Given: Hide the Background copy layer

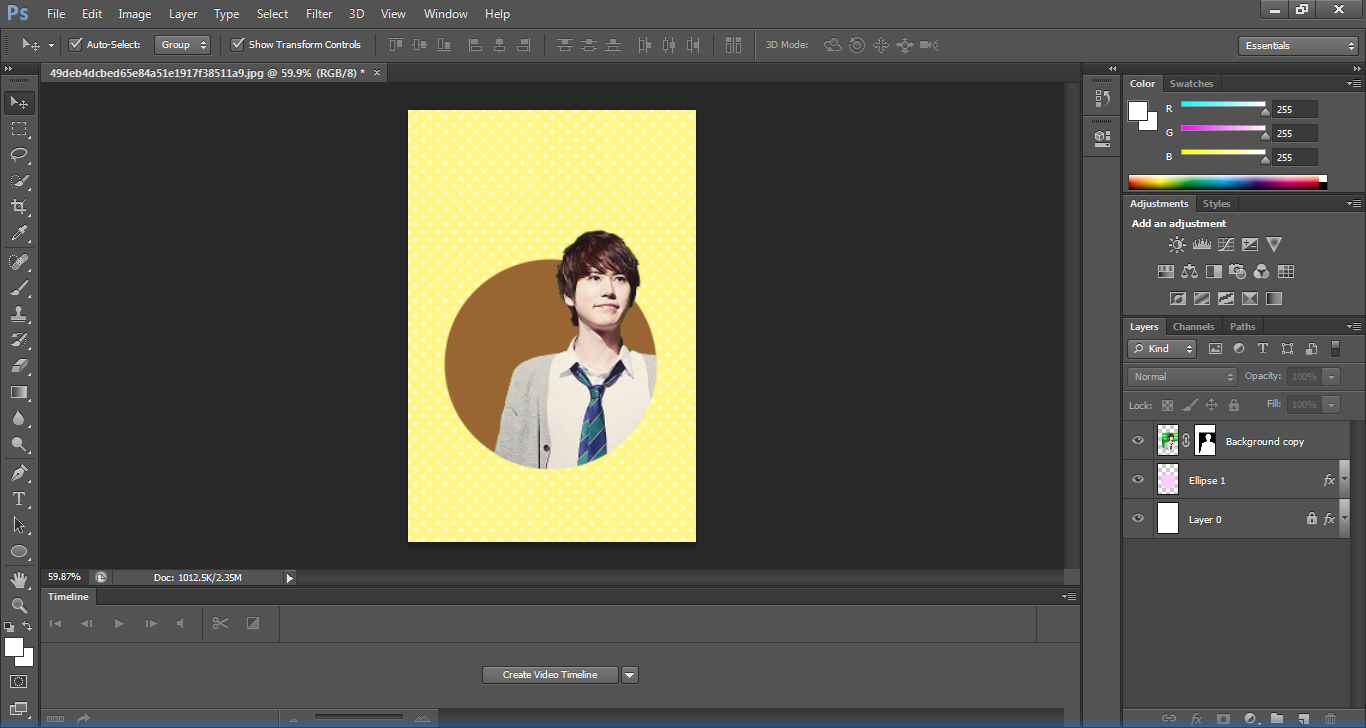Looking at the screenshot, I should pos(1137,441).
